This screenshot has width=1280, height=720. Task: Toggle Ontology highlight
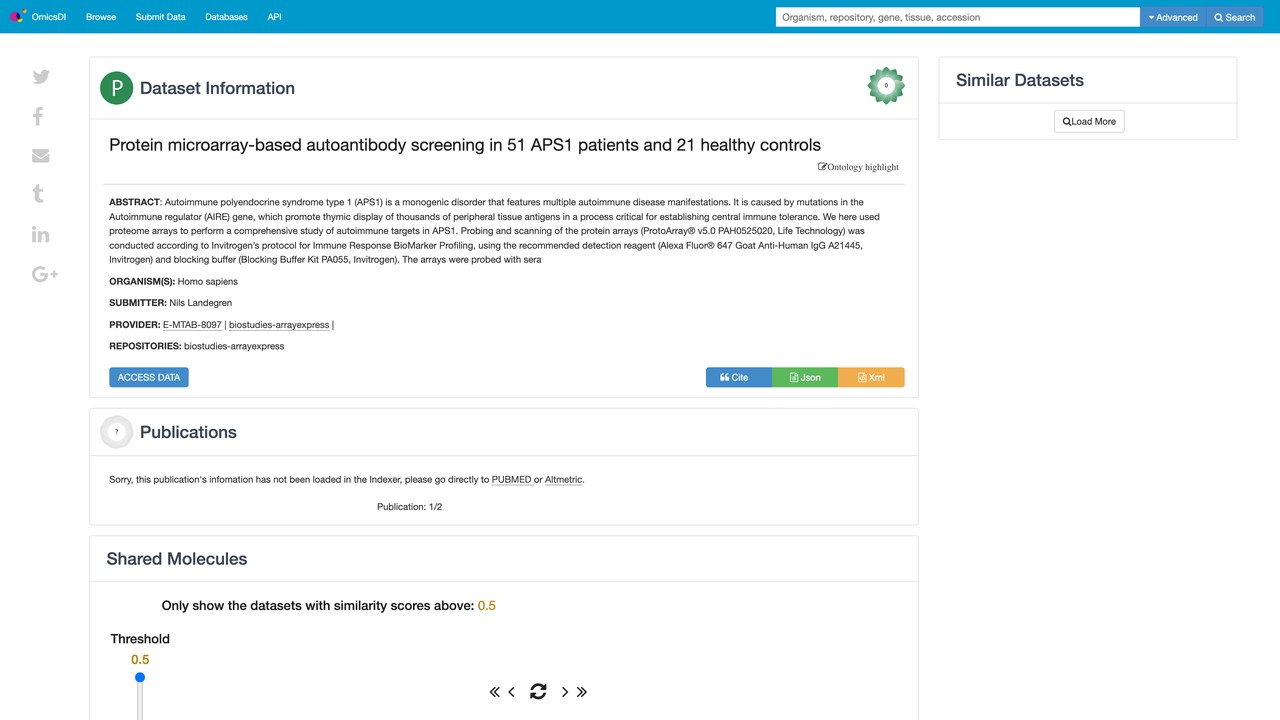click(x=858, y=167)
